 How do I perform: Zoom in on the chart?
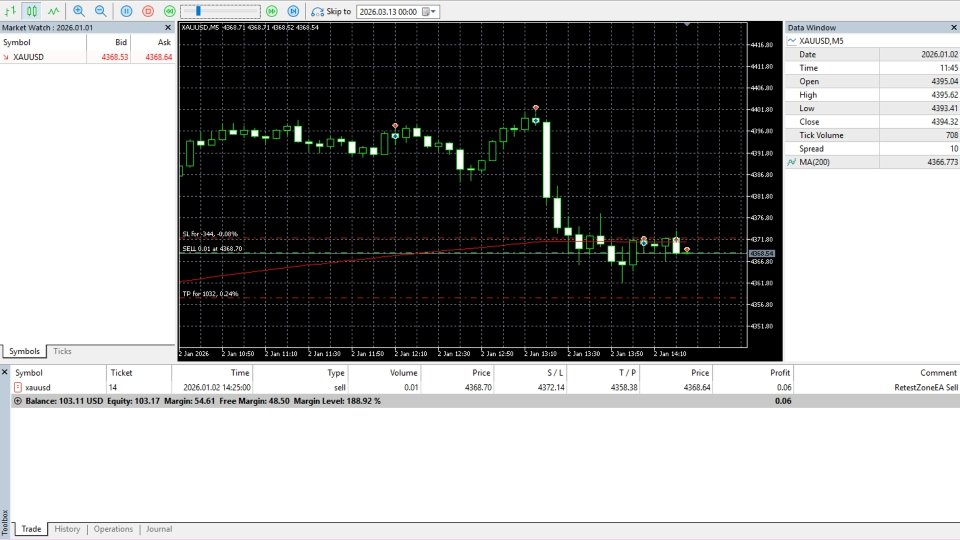[x=79, y=11]
